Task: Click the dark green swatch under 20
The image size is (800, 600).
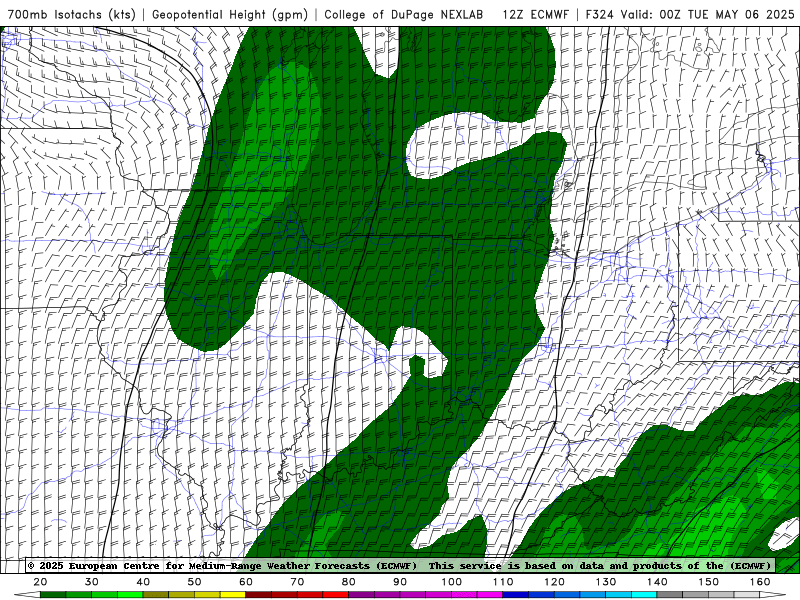Action: point(53,595)
